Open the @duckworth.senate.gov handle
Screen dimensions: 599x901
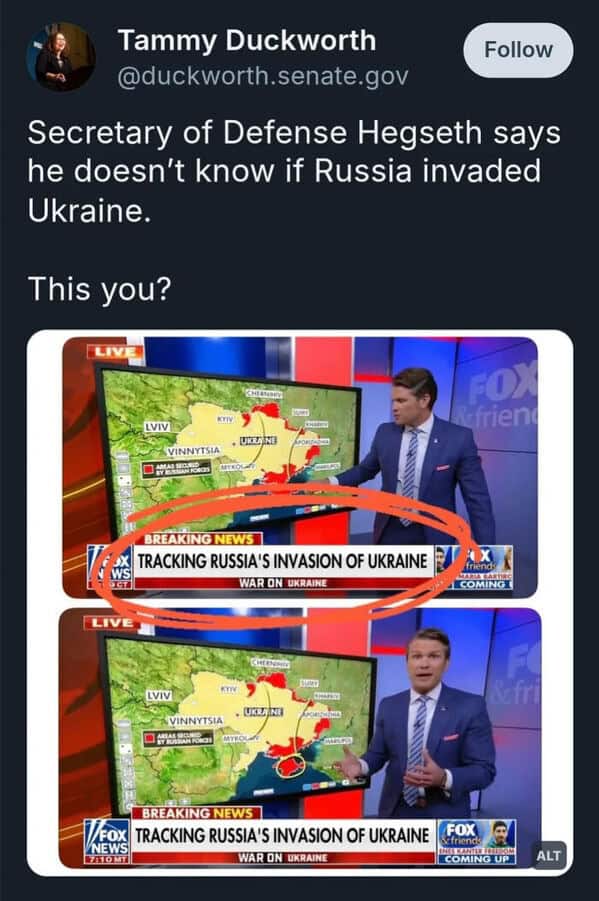coord(263,76)
